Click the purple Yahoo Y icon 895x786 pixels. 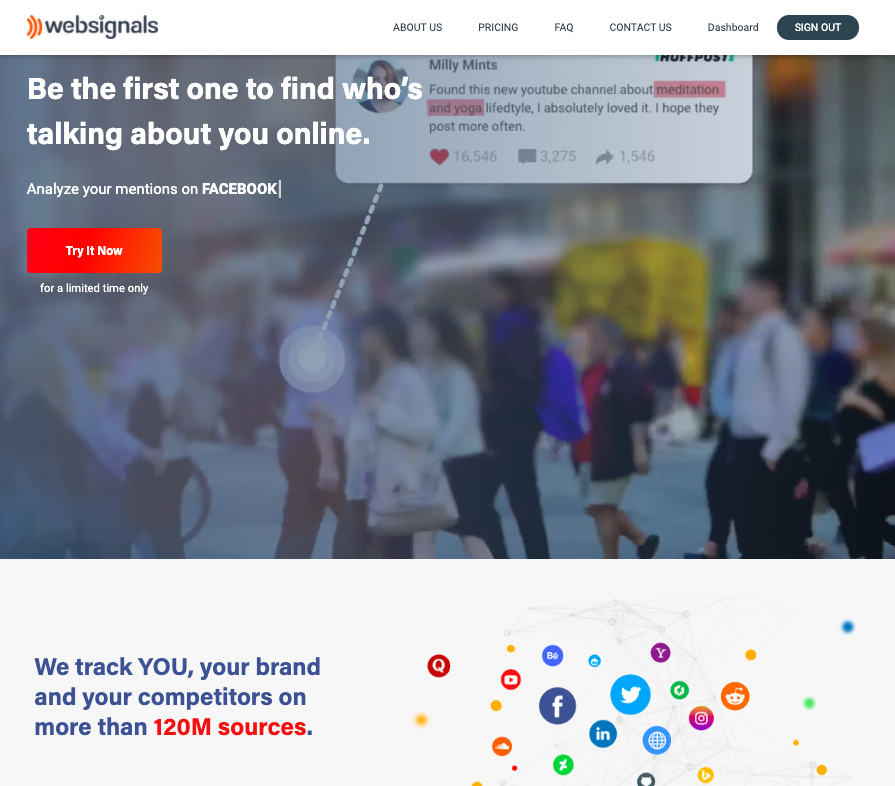tap(660, 652)
